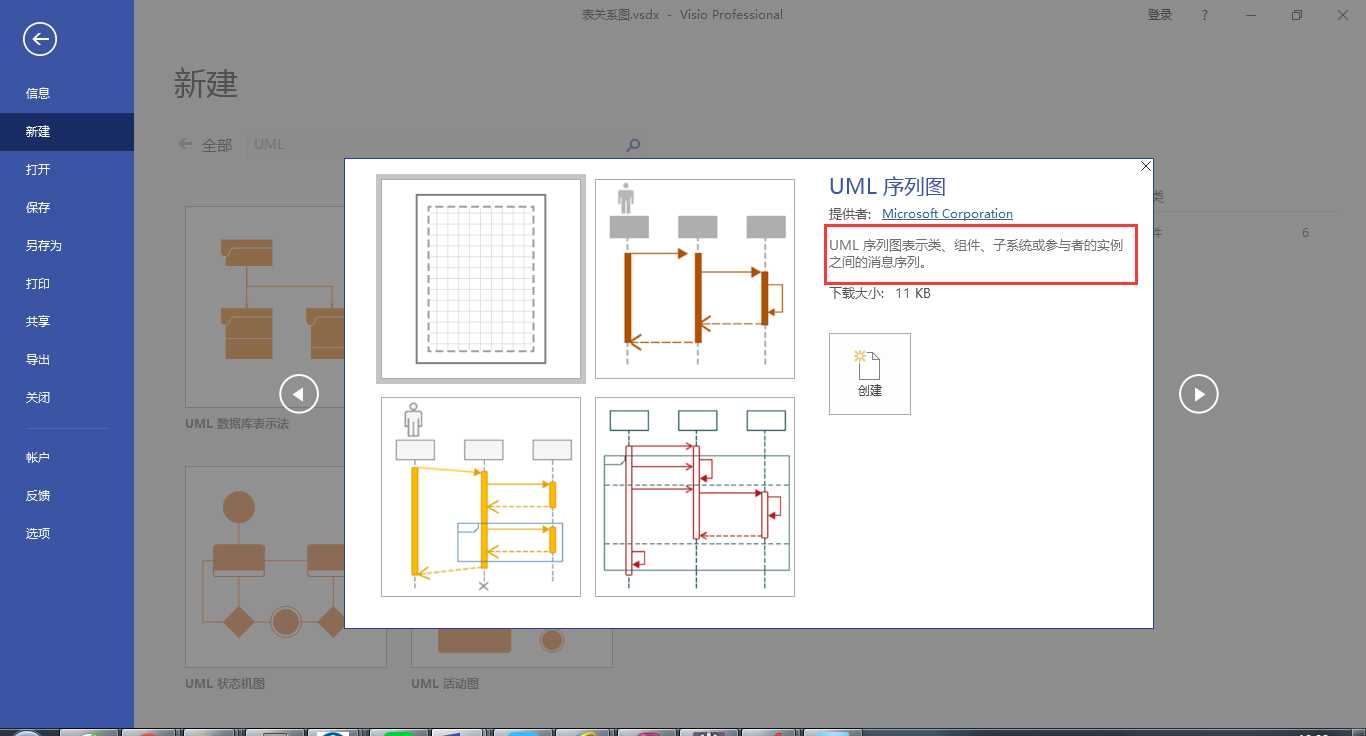Close the UML 序列图 preview dialog

coord(1146,166)
